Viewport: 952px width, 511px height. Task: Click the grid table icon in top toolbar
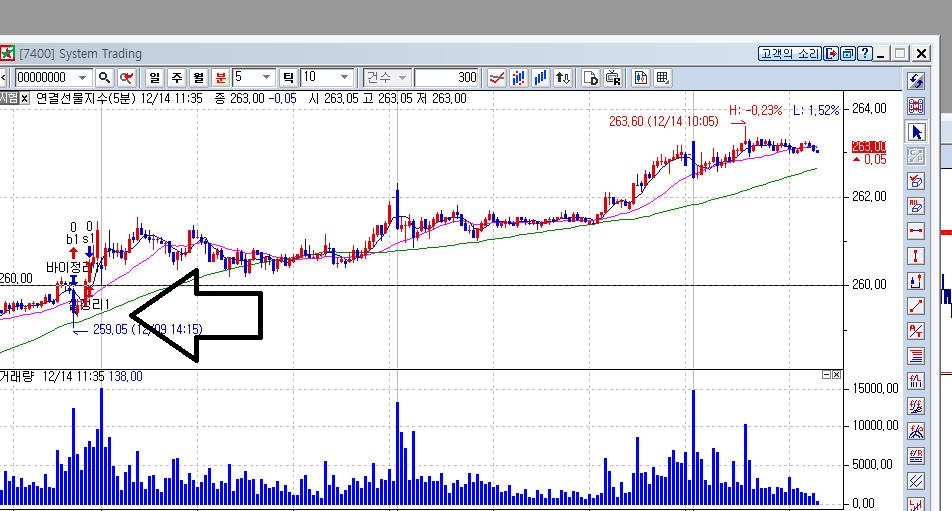[x=661, y=78]
